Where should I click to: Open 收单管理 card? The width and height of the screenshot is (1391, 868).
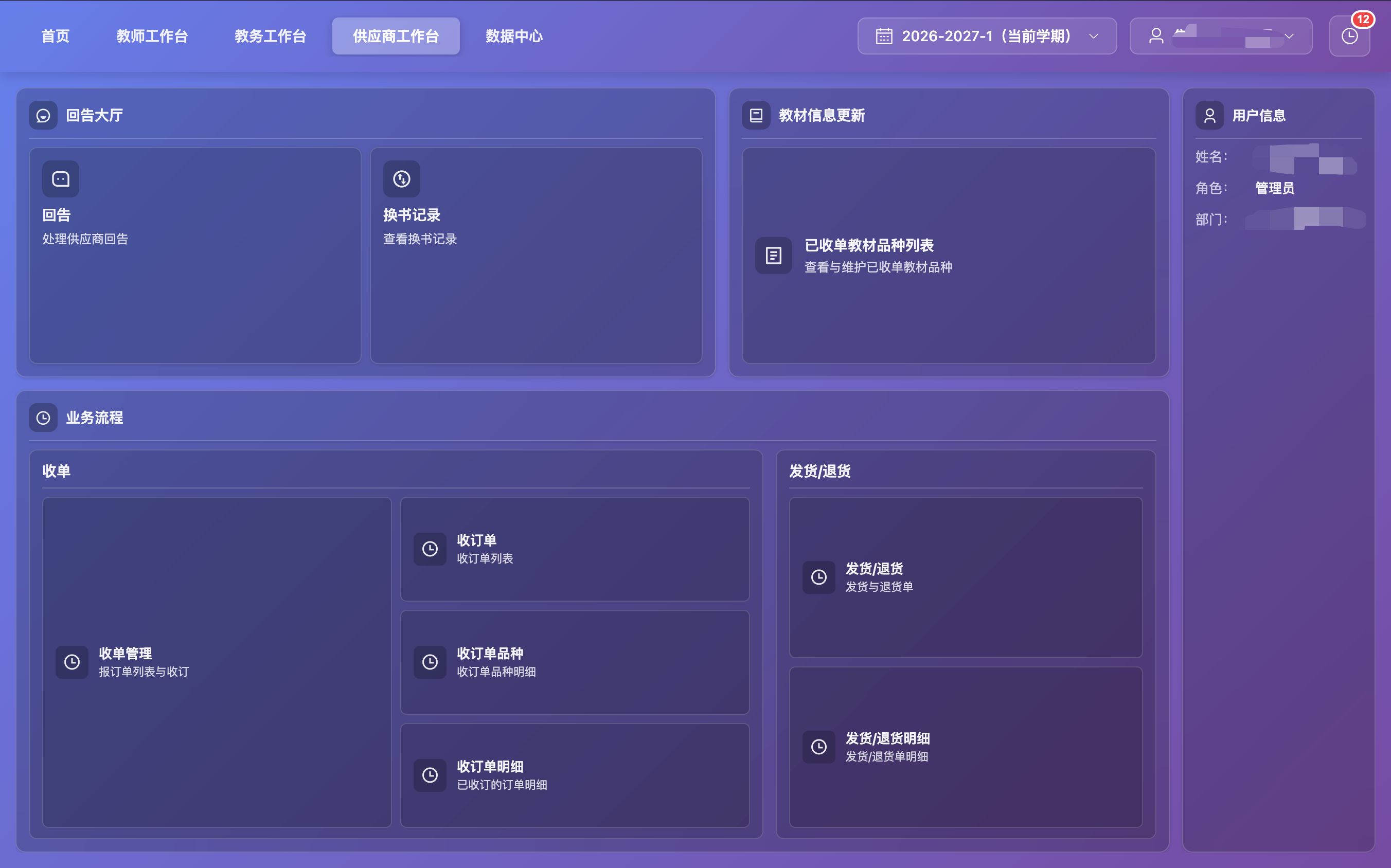(x=217, y=662)
